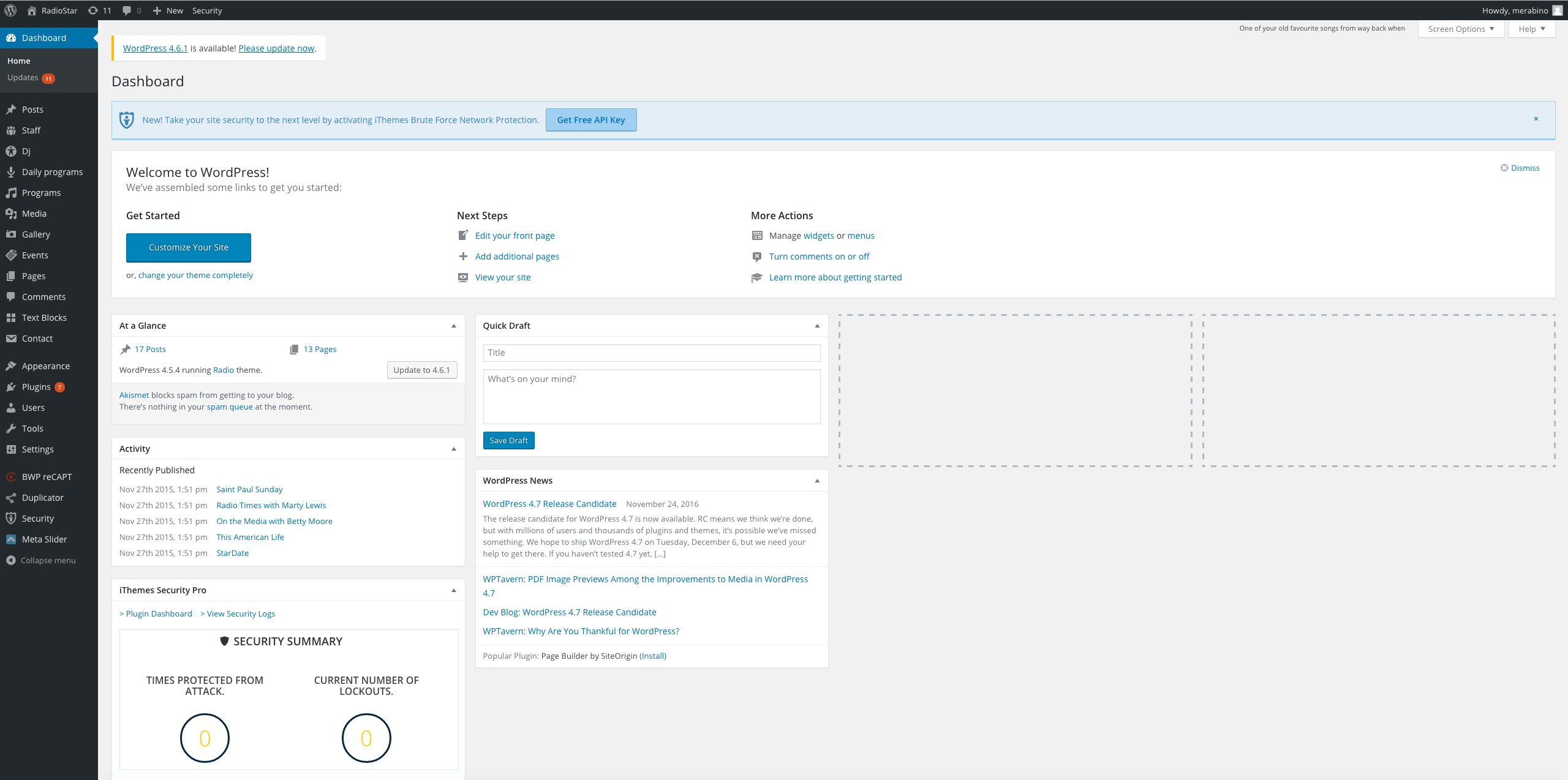Click the Gallery camera icon
Screen dimensions: 1568x780
pos(11,234)
